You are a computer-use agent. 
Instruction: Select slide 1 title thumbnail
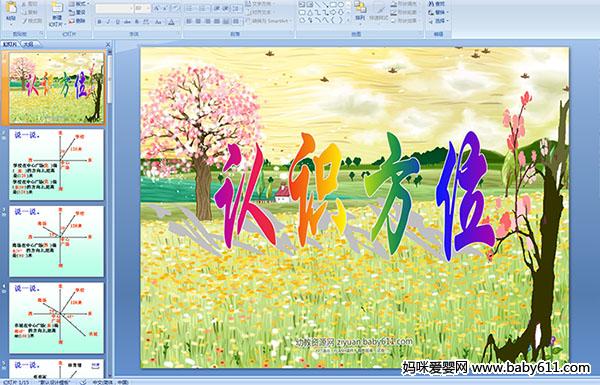[57, 88]
